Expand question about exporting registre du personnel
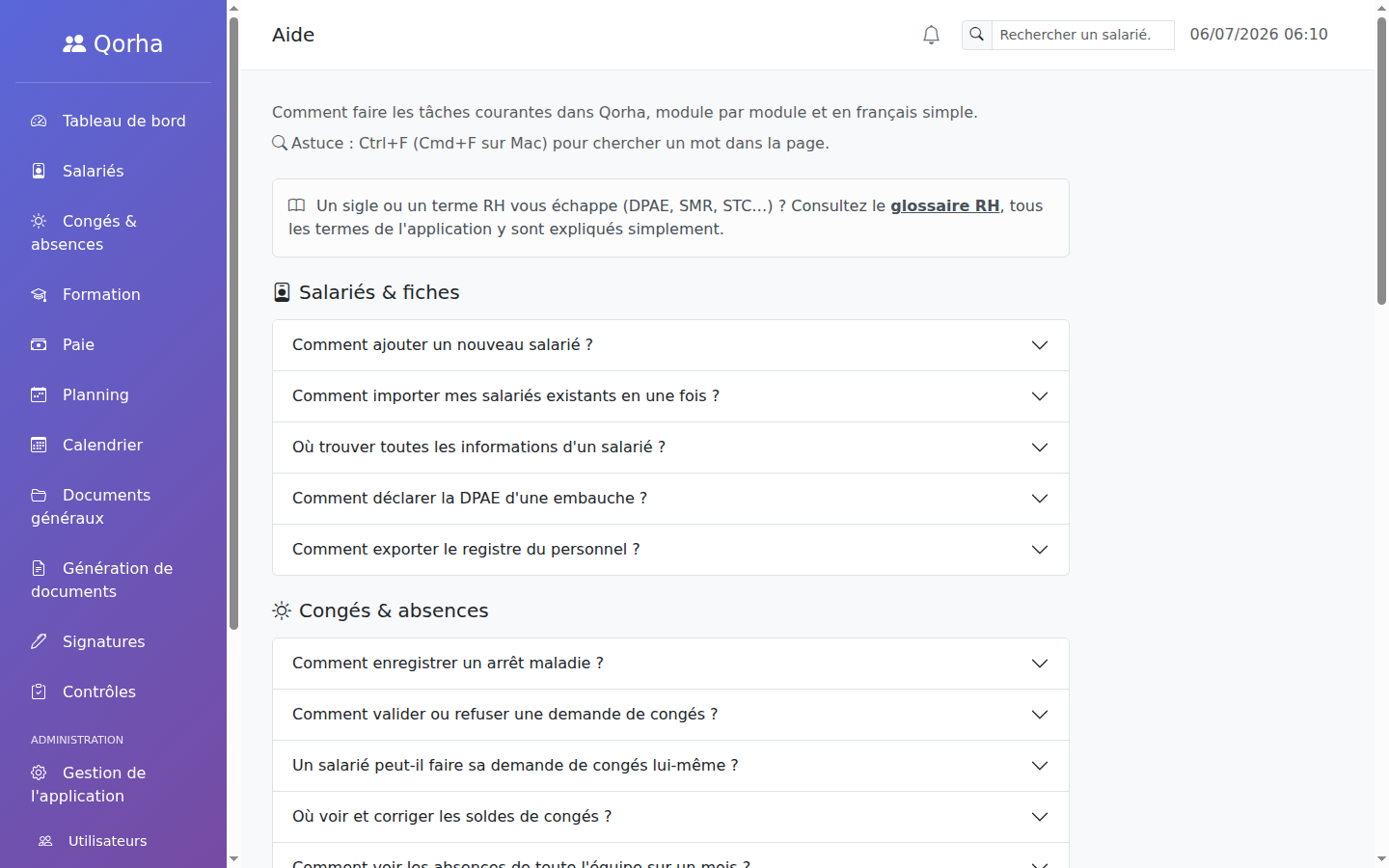 [670, 550]
